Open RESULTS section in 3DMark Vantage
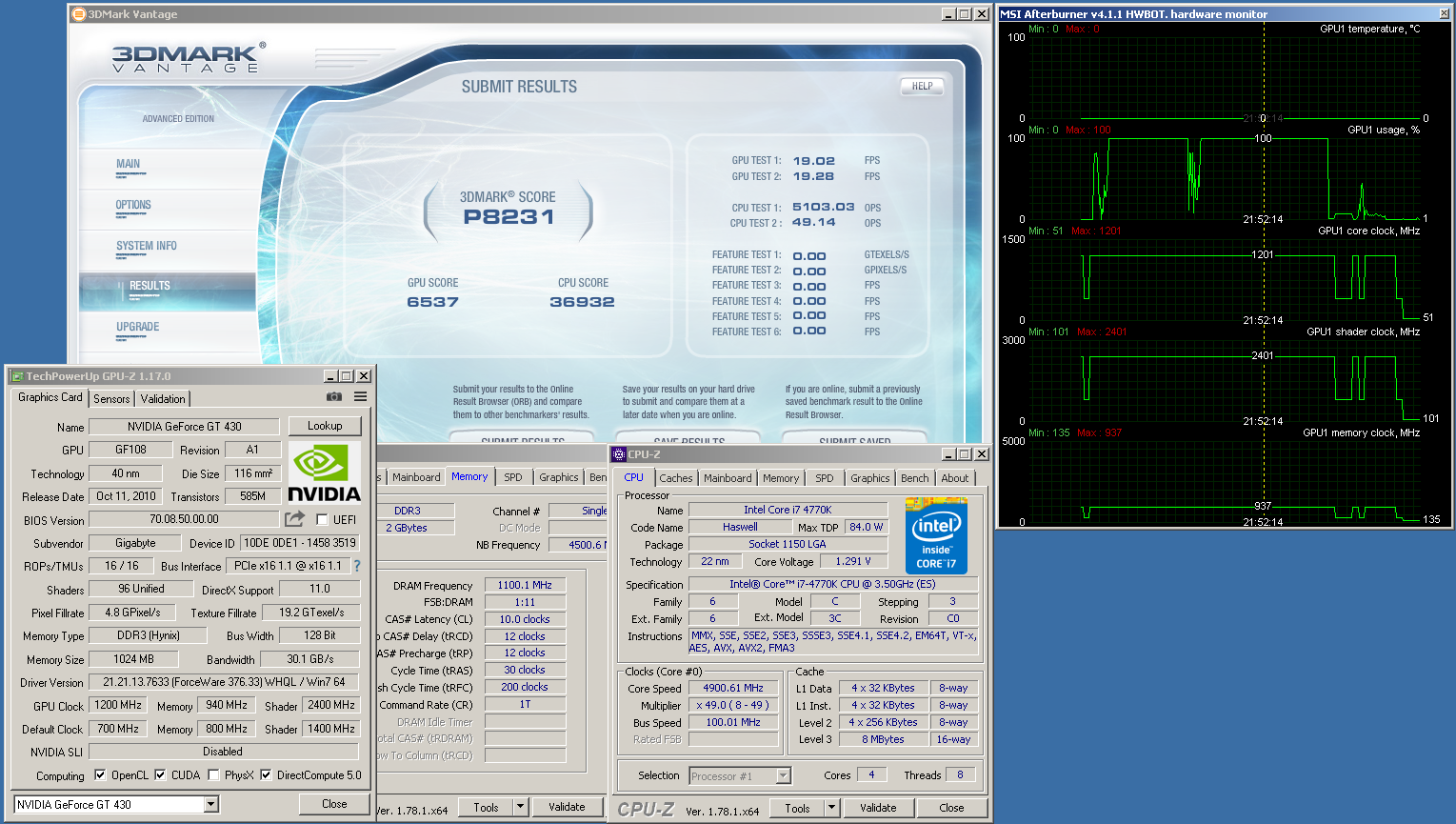Image resolution: width=1456 pixels, height=824 pixels. (x=168, y=291)
